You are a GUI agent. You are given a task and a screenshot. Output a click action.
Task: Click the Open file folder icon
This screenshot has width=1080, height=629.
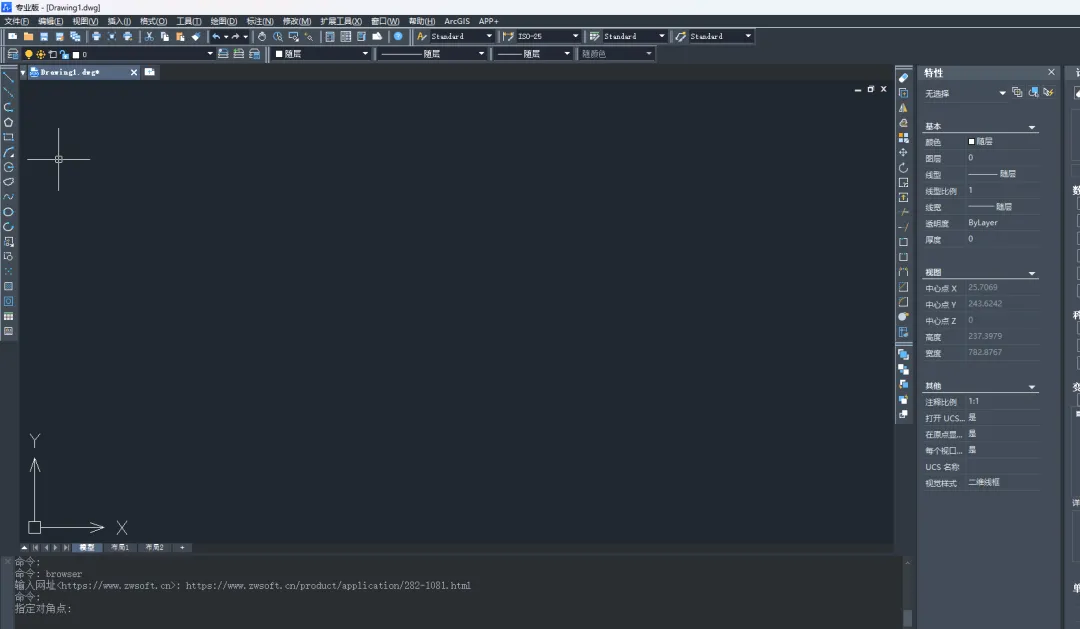pos(28,37)
